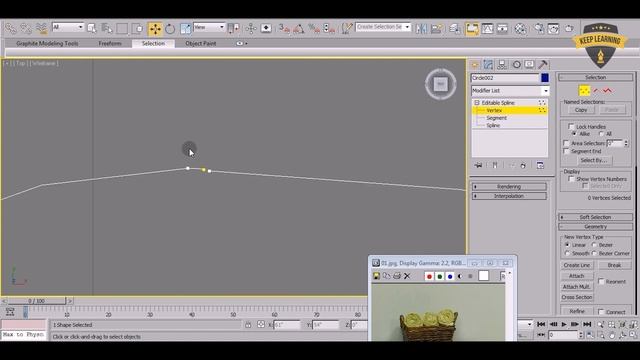The image size is (640, 360).
Task: Open the Object Paint ribbon tab
Action: 201,43
